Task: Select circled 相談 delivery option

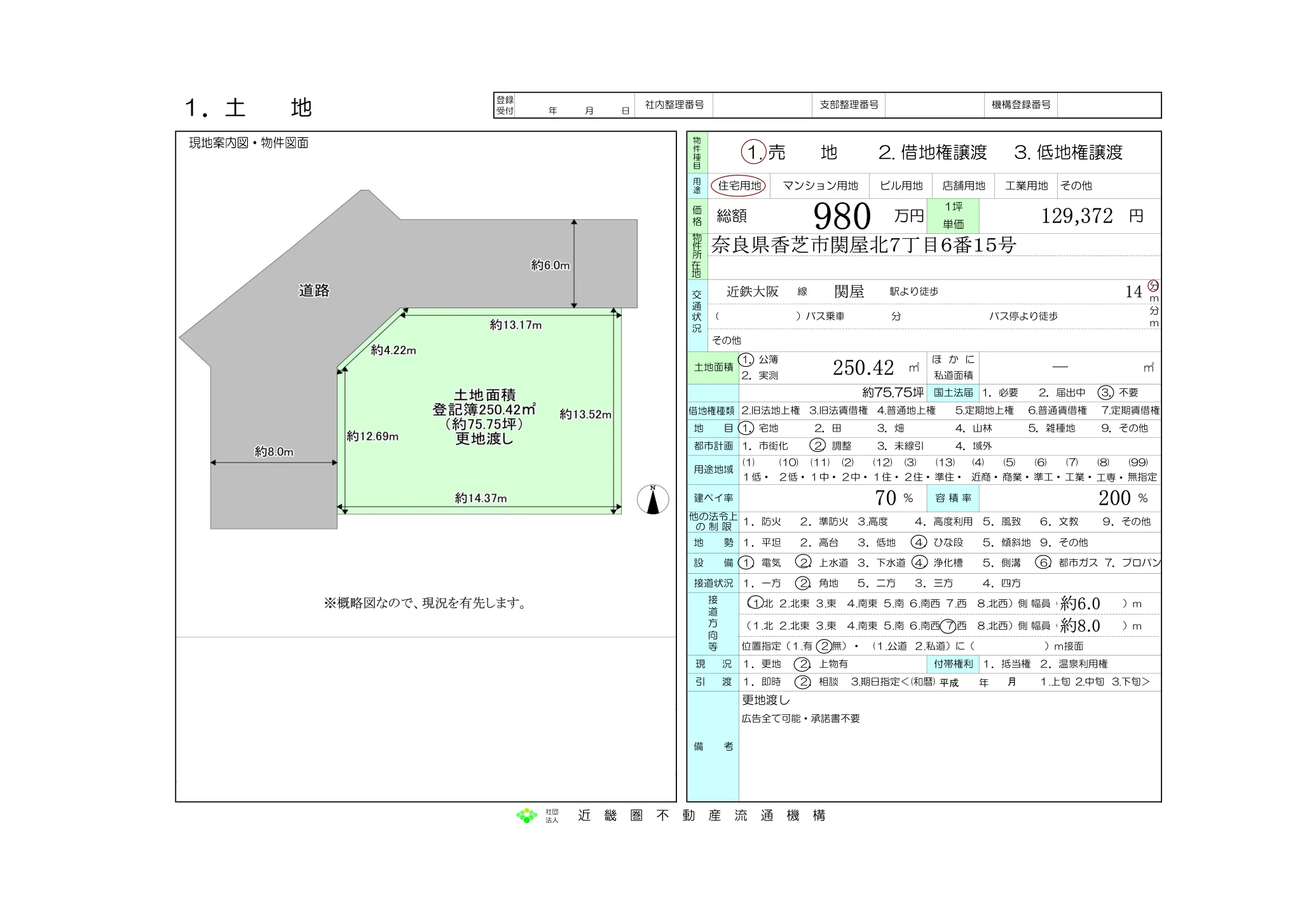Action: click(x=817, y=682)
